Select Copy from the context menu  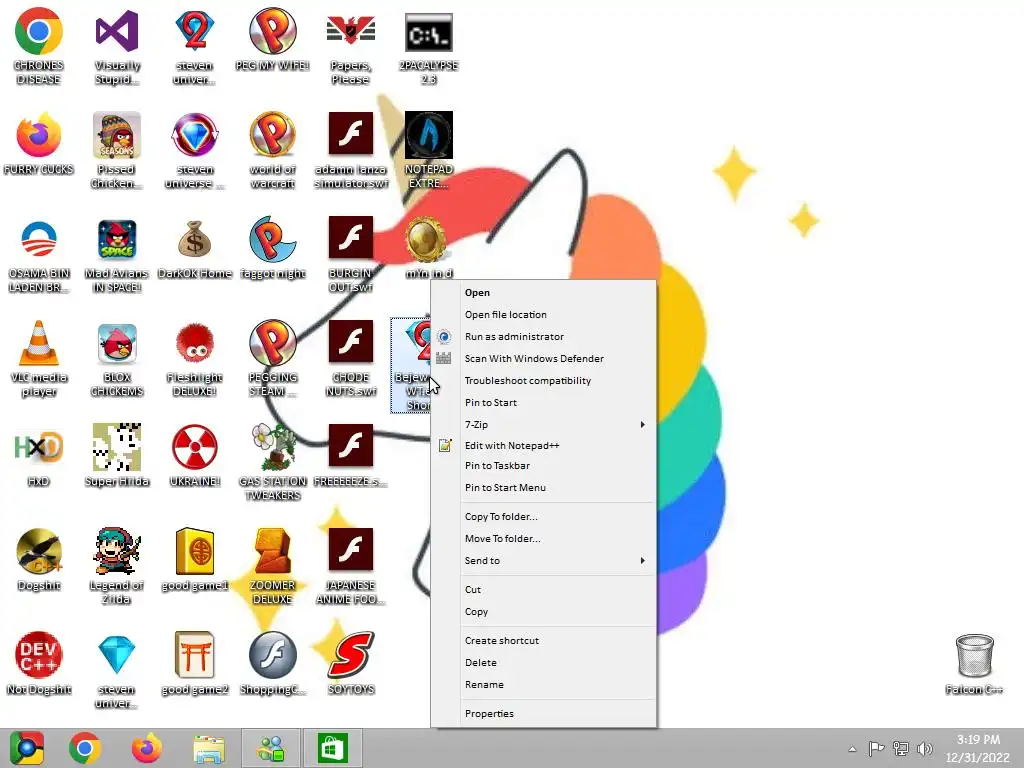tap(544, 612)
